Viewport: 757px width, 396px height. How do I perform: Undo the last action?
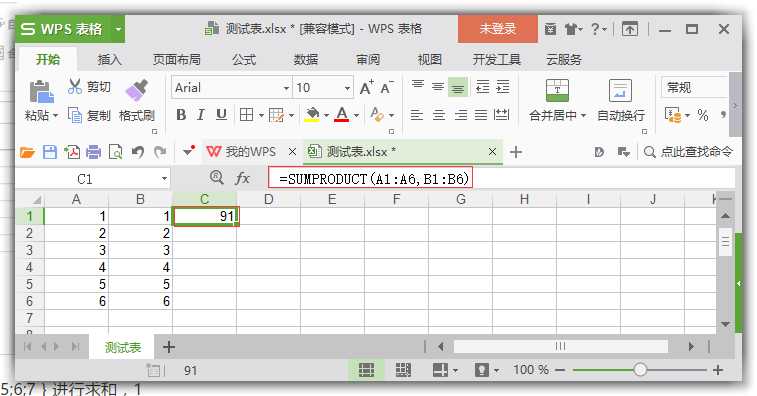(138, 153)
